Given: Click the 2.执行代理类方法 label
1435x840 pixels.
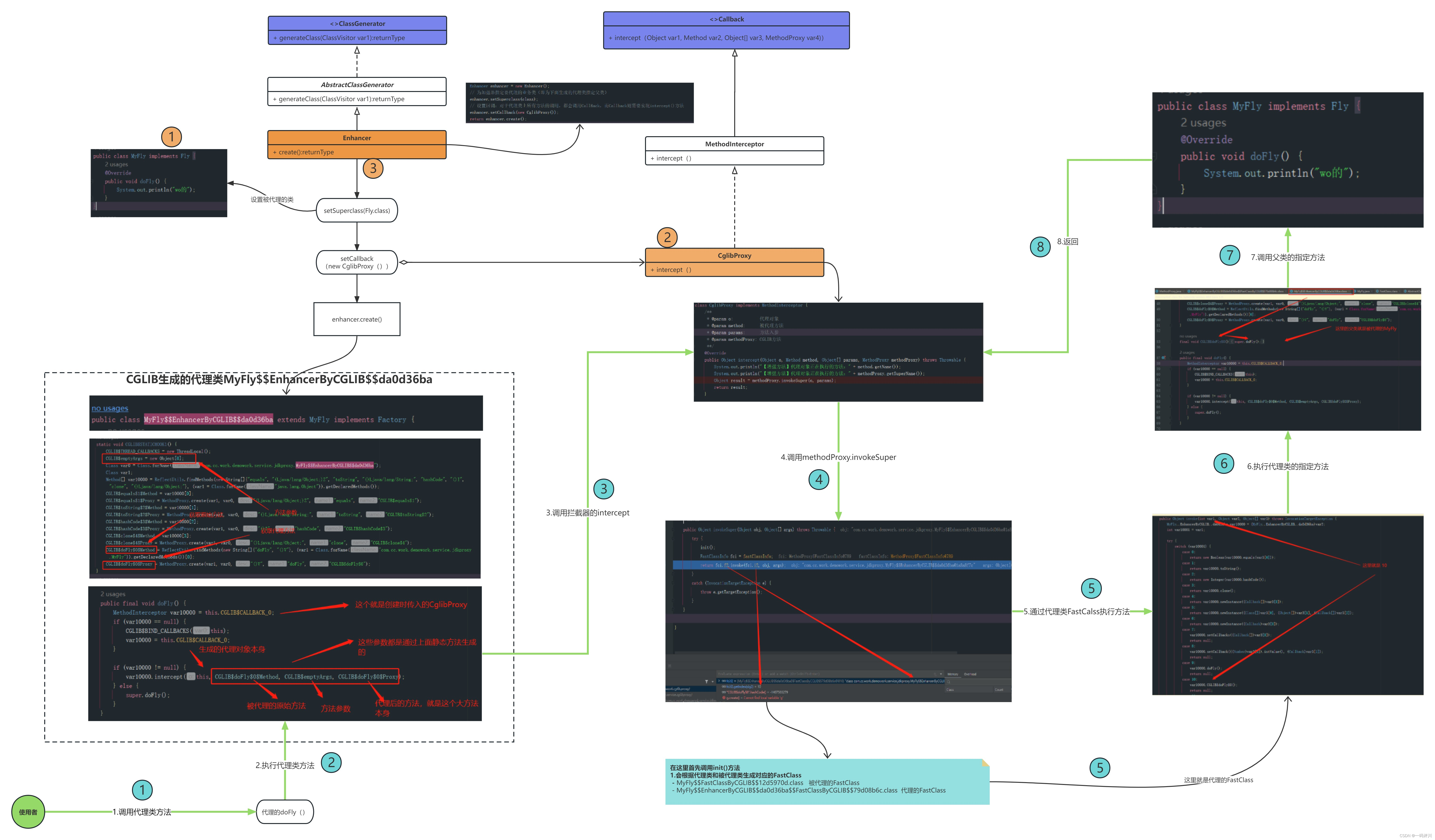Looking at the screenshot, I should click(x=285, y=765).
